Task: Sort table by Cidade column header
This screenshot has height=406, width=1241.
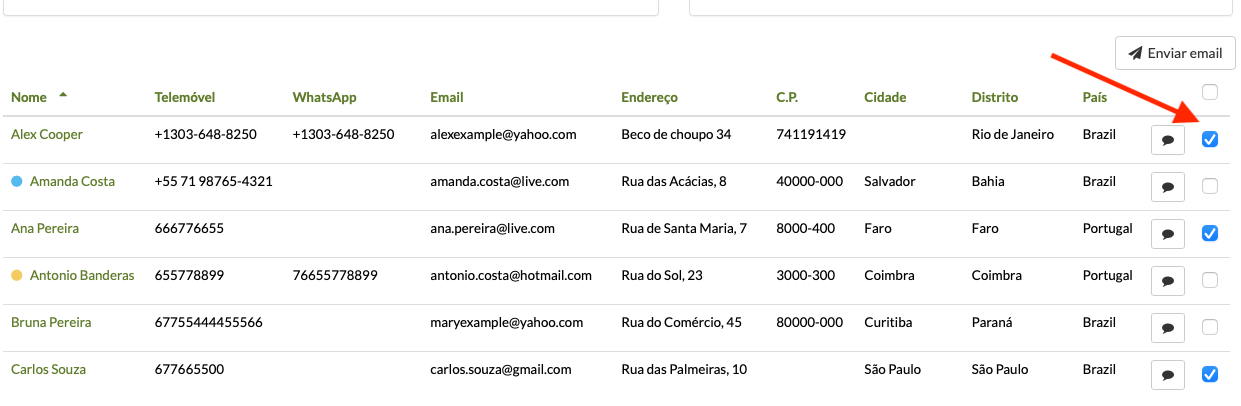Action: pos(885,98)
